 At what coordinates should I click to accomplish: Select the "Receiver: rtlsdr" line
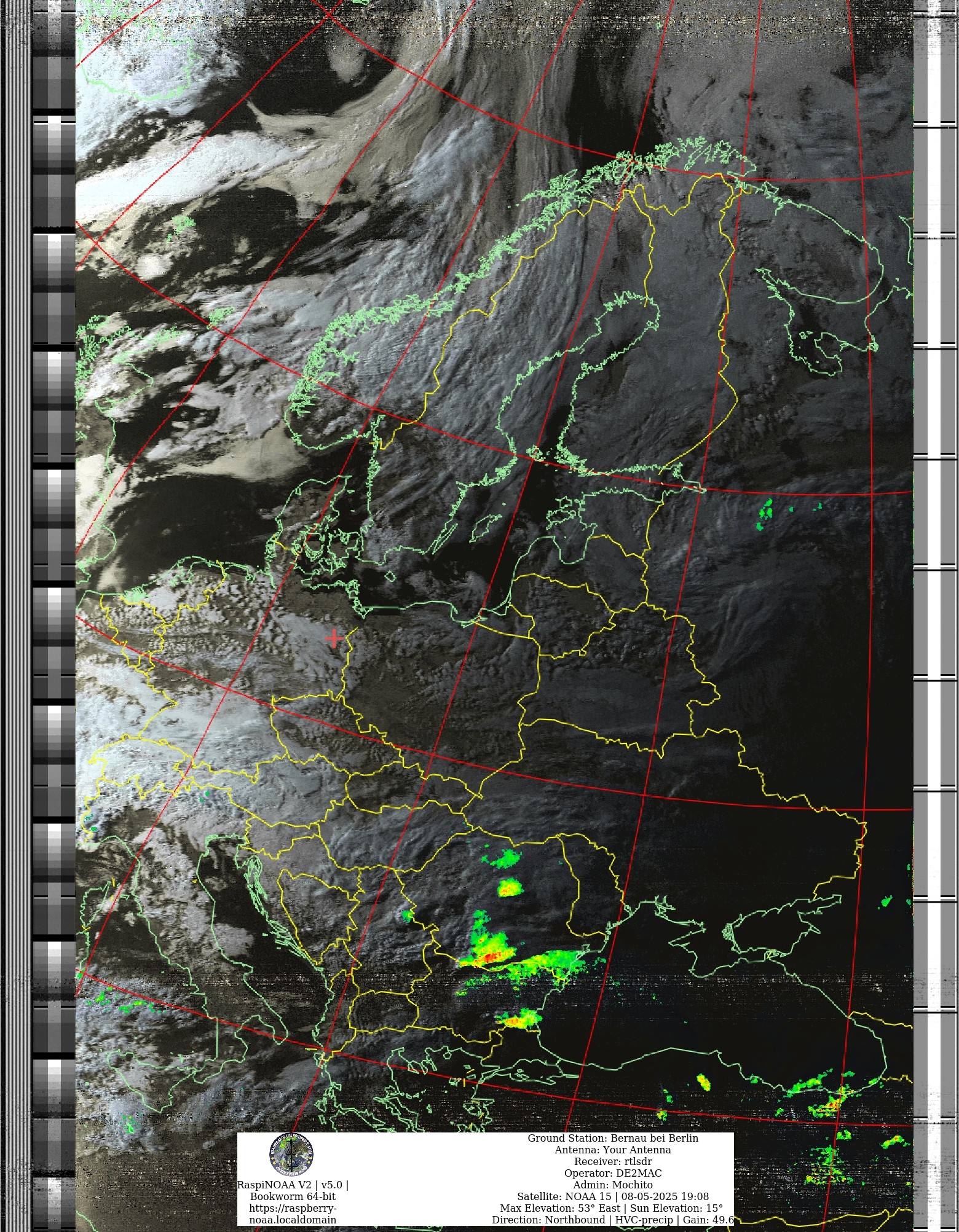pos(613,1161)
